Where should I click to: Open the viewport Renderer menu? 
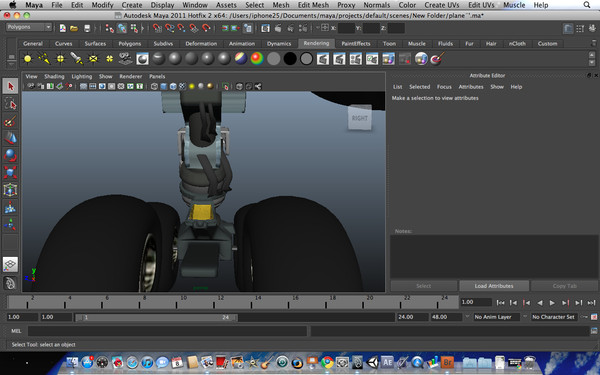point(130,77)
